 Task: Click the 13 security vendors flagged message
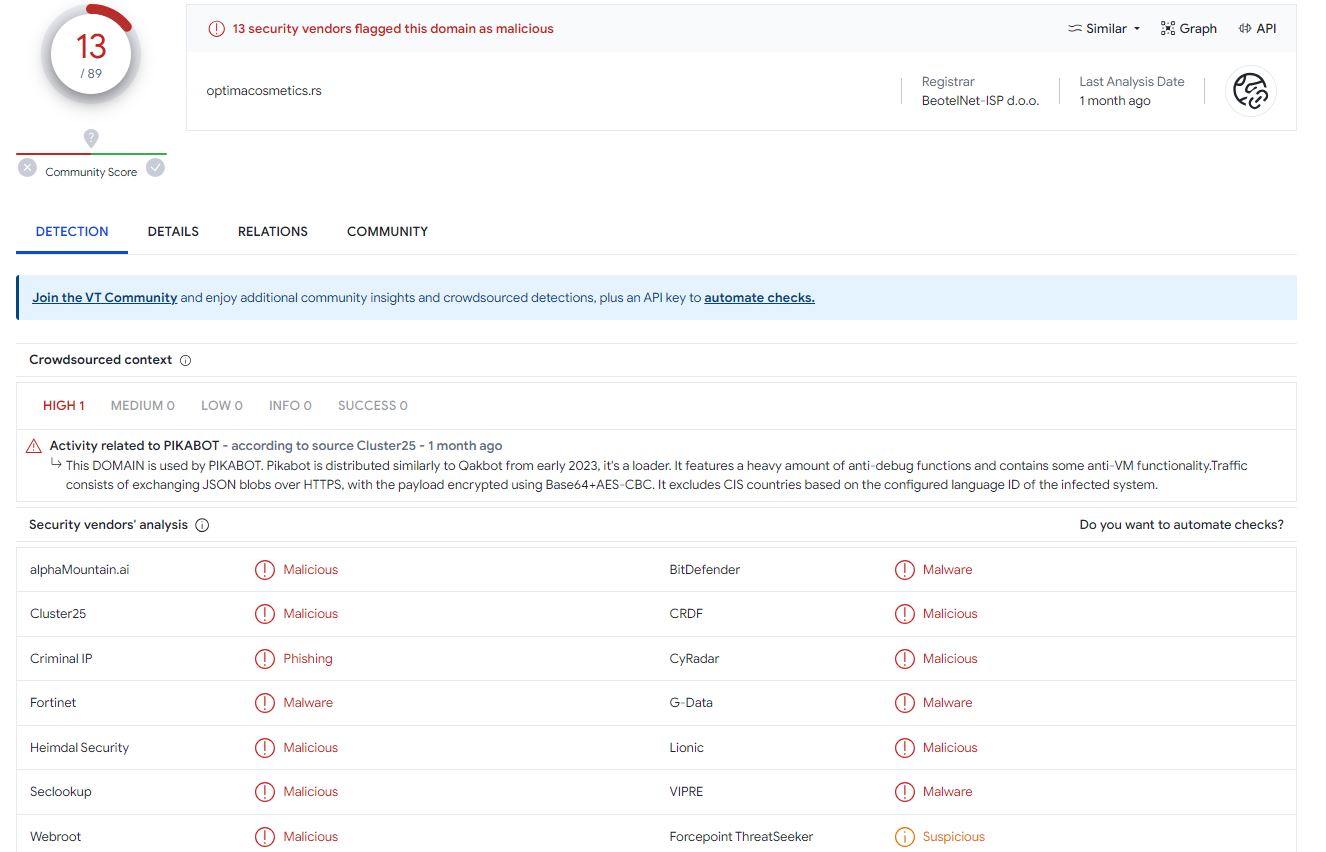click(393, 29)
